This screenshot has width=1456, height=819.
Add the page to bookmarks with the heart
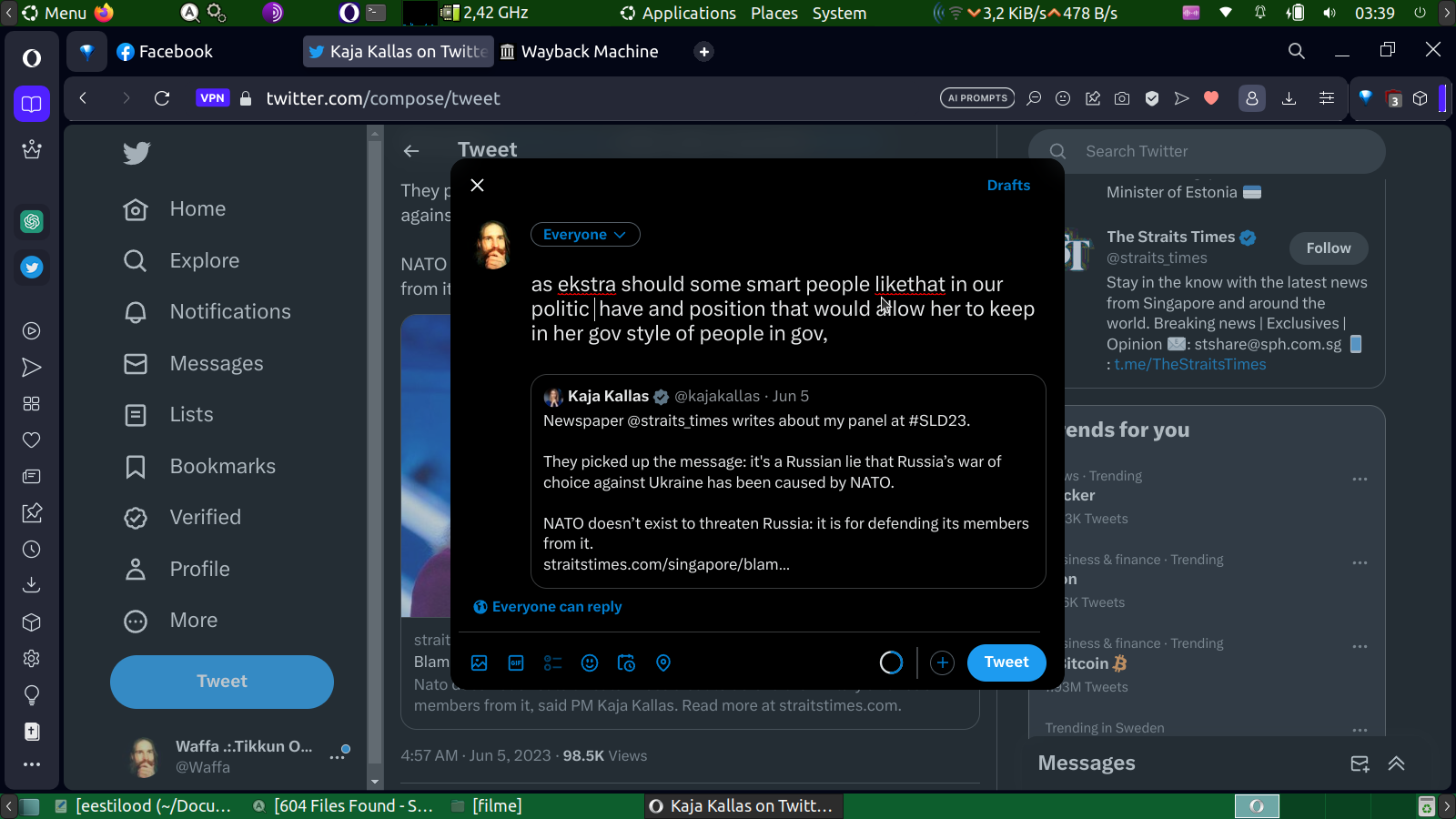pyautogui.click(x=1211, y=98)
